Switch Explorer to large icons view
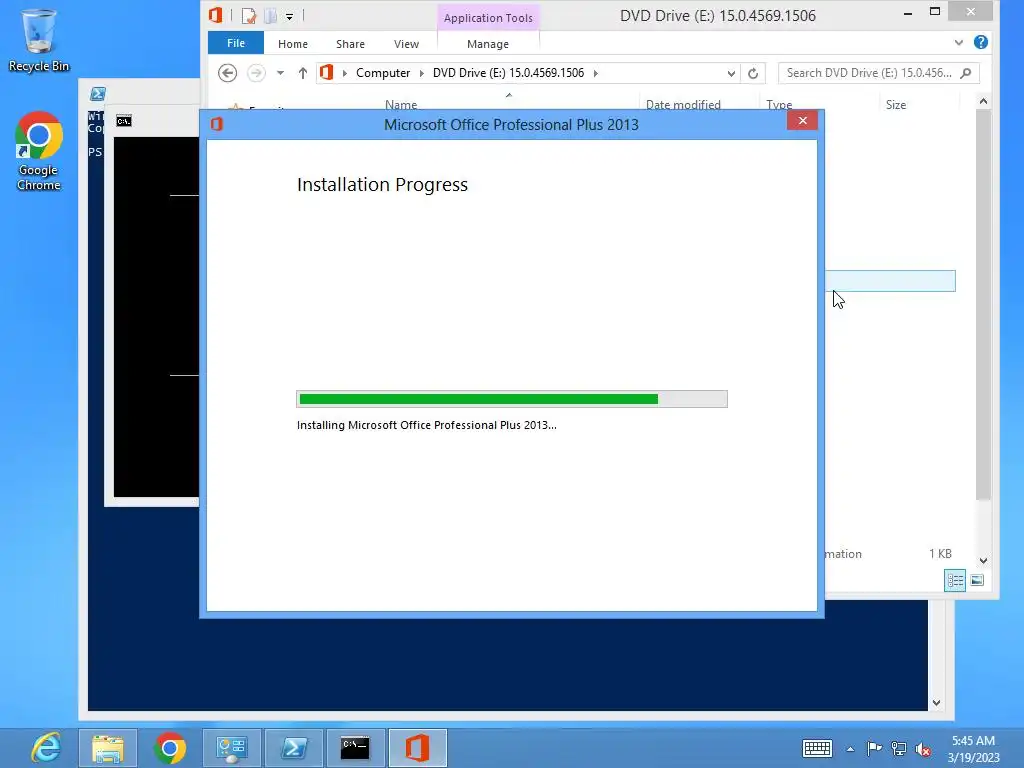The width and height of the screenshot is (1024, 768). pos(977,580)
